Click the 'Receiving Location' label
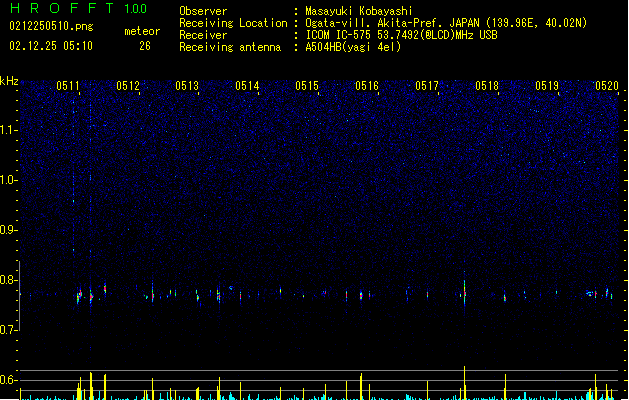Viewport: 629px width, 400px height. (x=233, y=23)
